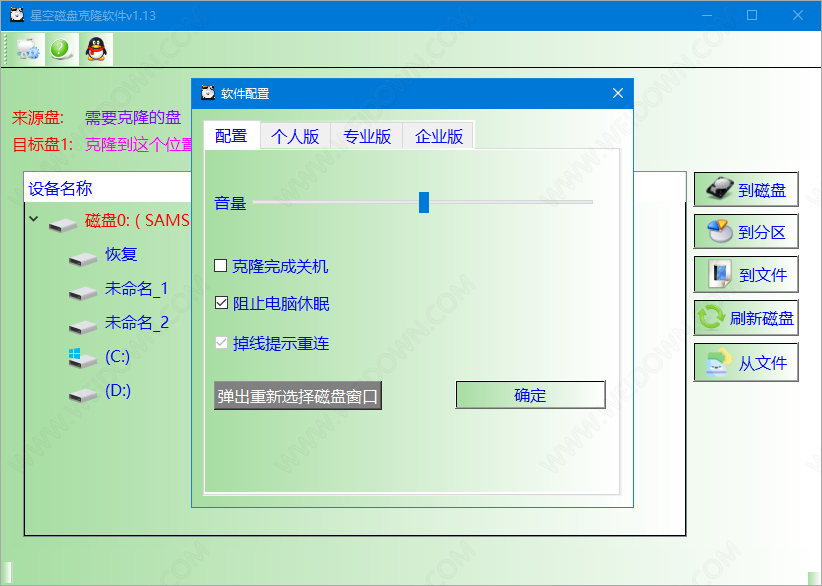Enable the 克隆完成关机 checkbox

[221, 266]
